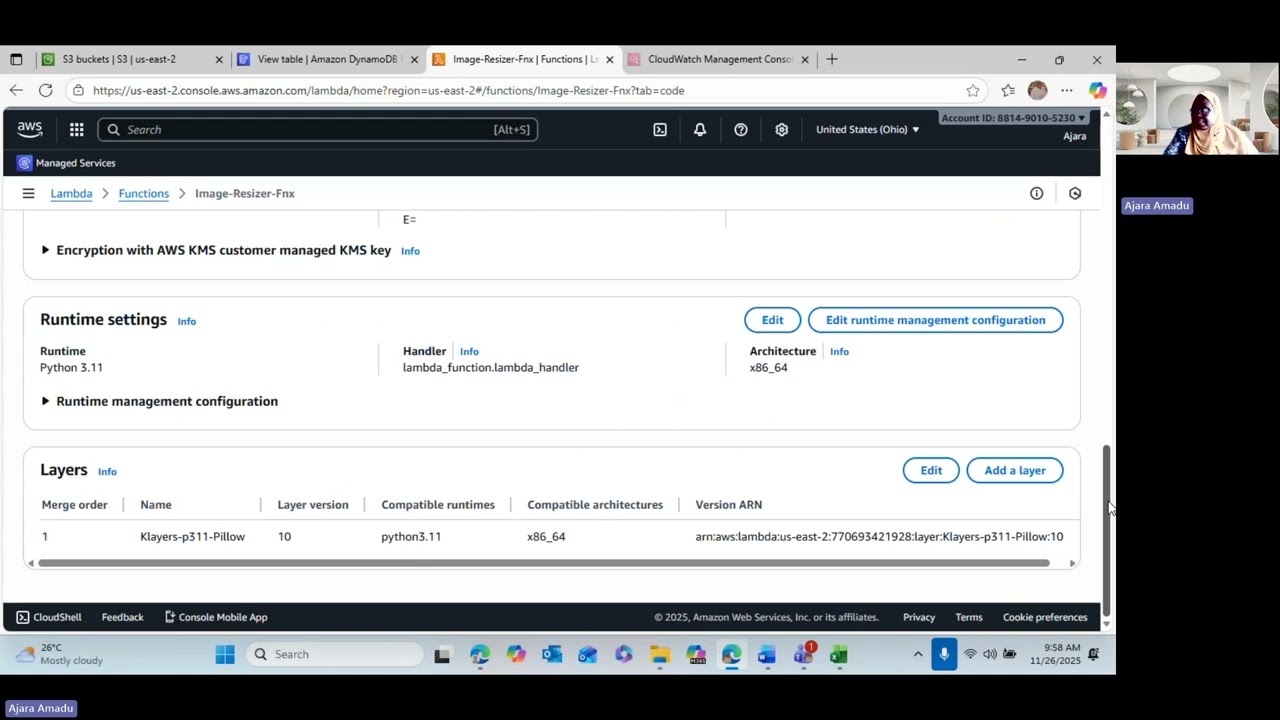Open the Account ID dropdown
The image size is (1280, 720).
pos(1013,118)
